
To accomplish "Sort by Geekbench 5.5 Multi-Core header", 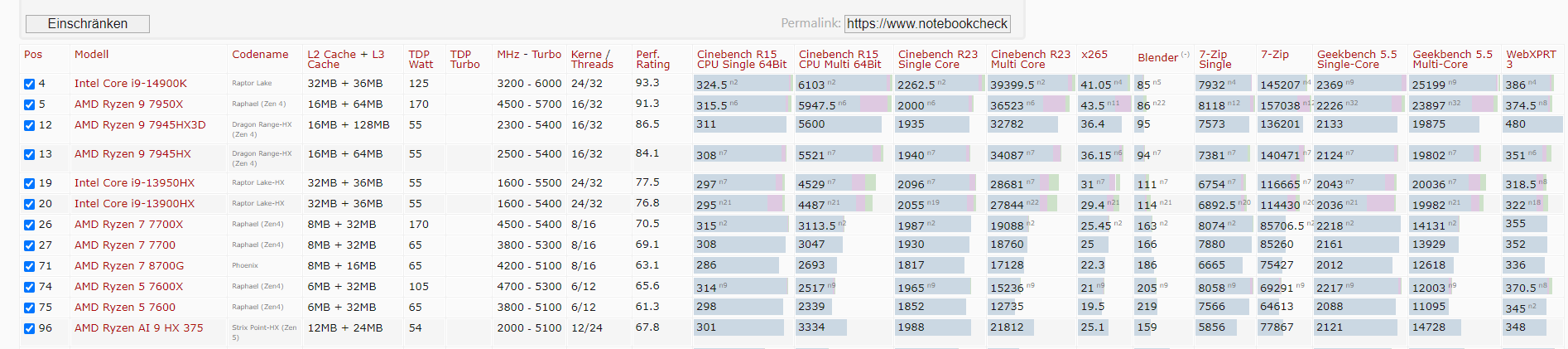I will tap(1452, 59).
